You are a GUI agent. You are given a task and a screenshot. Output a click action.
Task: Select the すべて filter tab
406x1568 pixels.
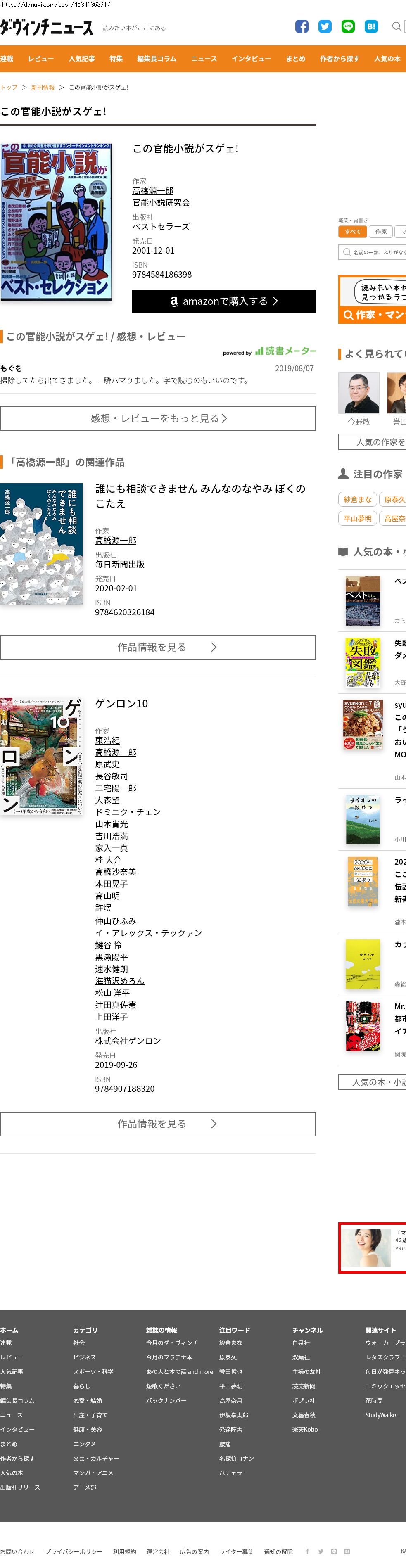tap(352, 231)
